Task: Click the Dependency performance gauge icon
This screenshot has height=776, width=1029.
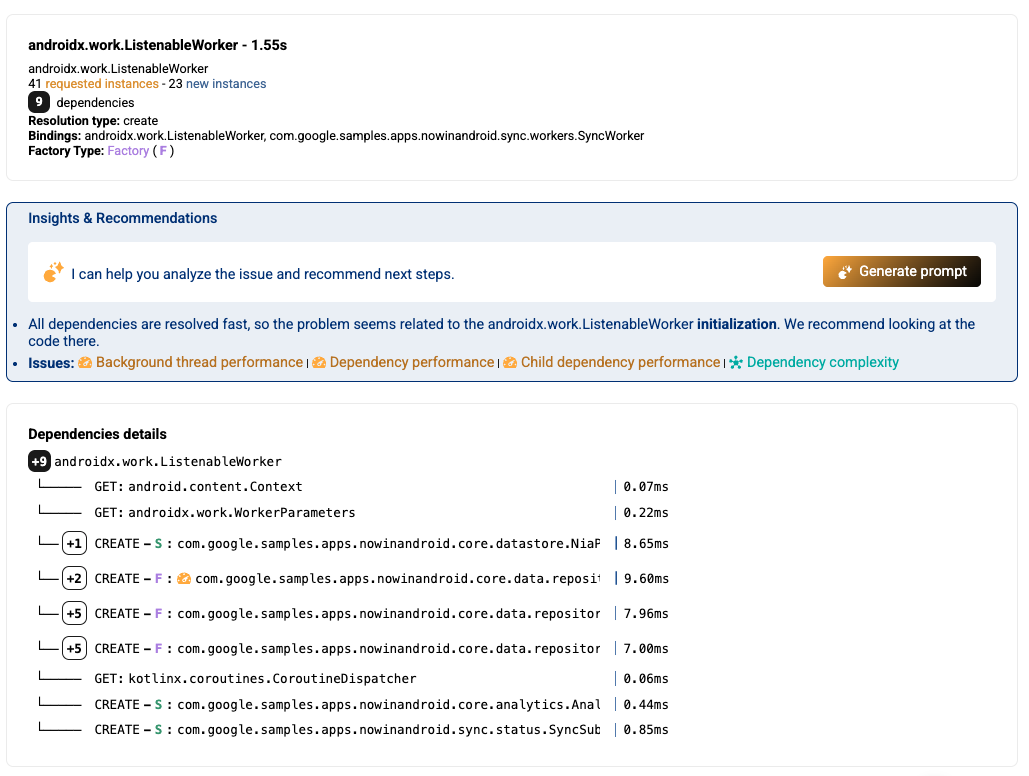Action: tap(319, 363)
